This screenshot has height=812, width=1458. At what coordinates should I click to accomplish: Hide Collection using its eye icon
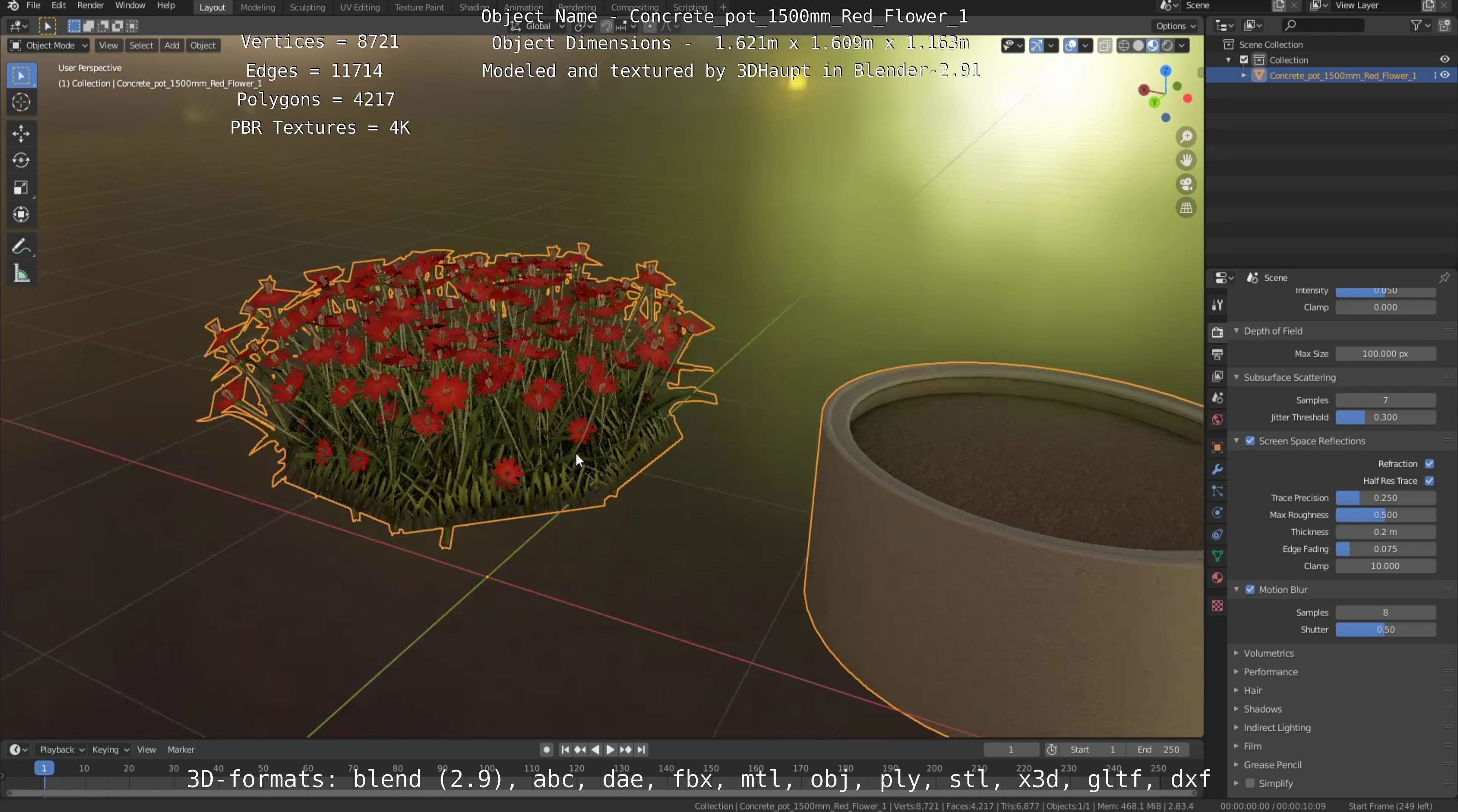click(1445, 59)
